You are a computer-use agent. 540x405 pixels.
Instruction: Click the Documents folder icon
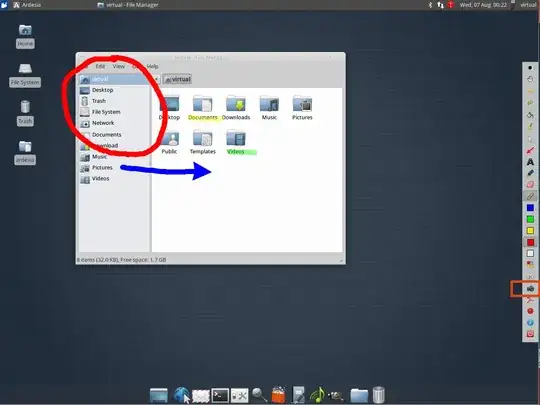coord(202,104)
